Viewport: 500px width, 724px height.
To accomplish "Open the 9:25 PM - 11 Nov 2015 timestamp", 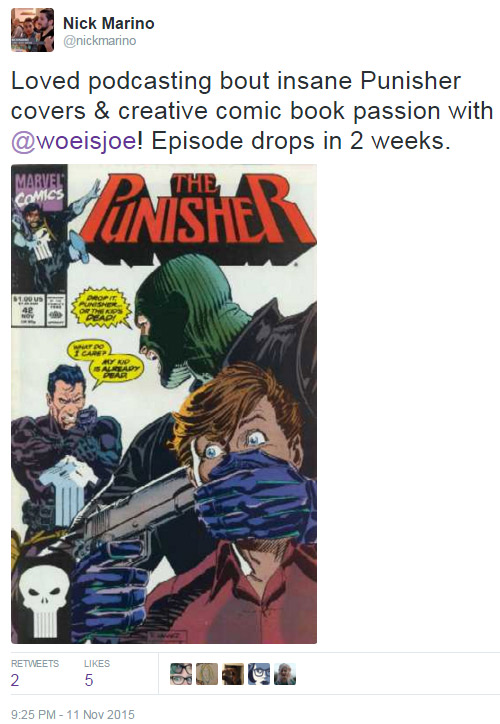I will pos(72,714).
